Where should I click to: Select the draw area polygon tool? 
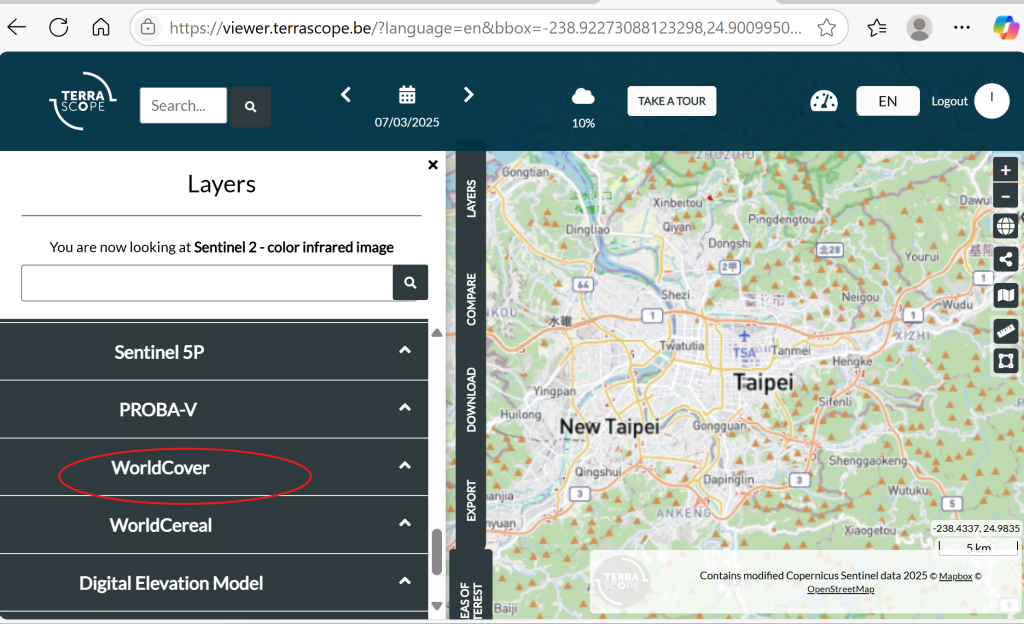click(x=1005, y=361)
